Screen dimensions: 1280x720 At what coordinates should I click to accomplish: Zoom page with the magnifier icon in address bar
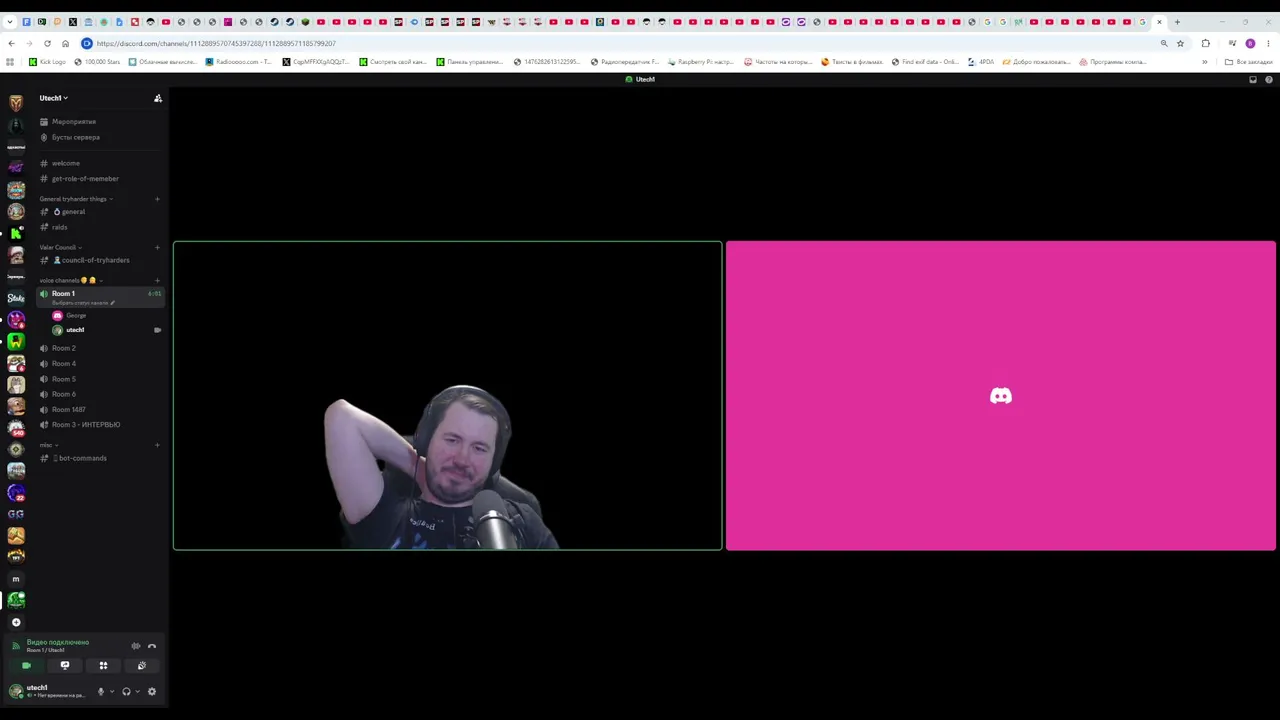(1164, 44)
